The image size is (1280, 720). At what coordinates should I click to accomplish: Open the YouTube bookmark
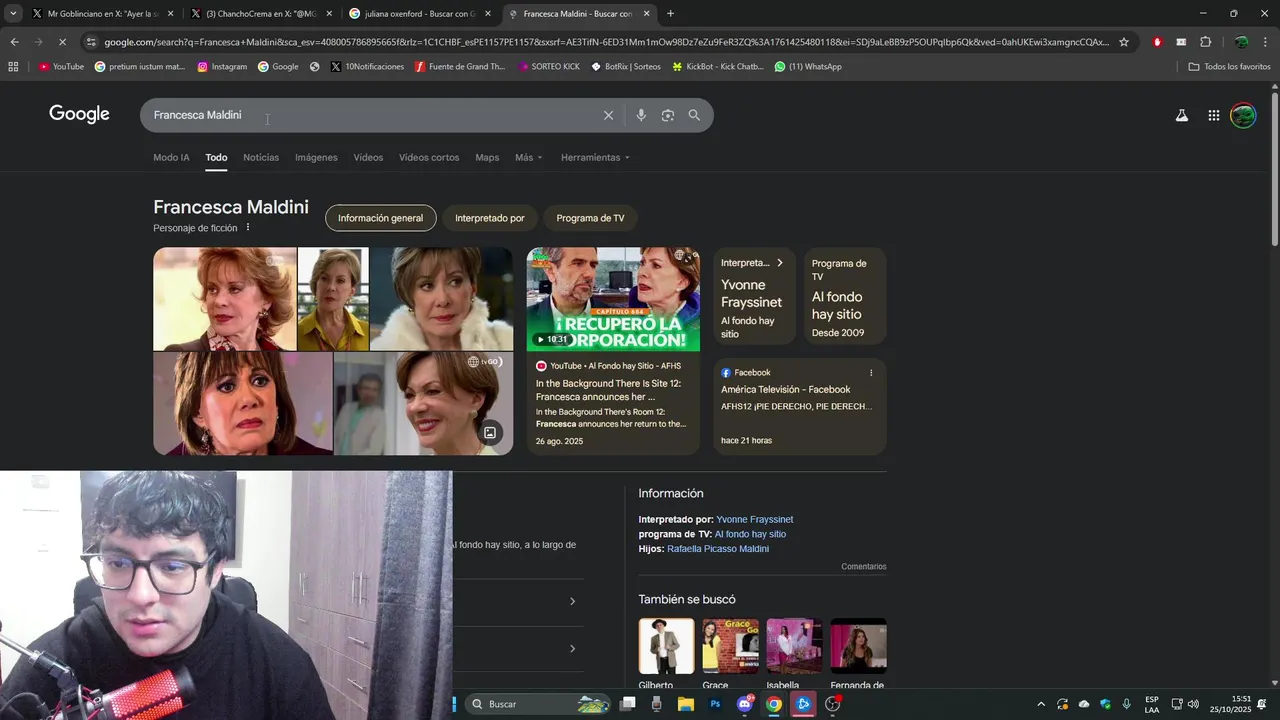click(61, 67)
